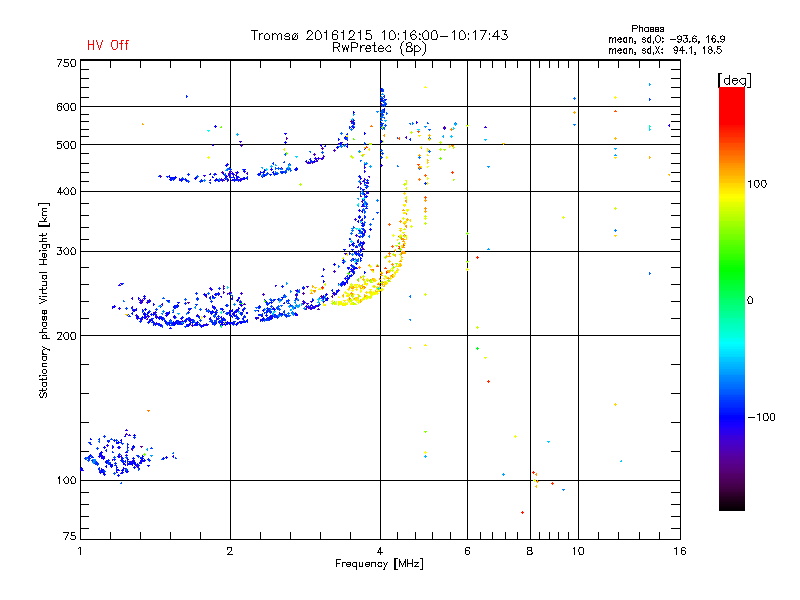This screenshot has width=800, height=600.
Task: Click the 'mean, sd,O: -93.6, 16.9' text
Action: click(666, 39)
